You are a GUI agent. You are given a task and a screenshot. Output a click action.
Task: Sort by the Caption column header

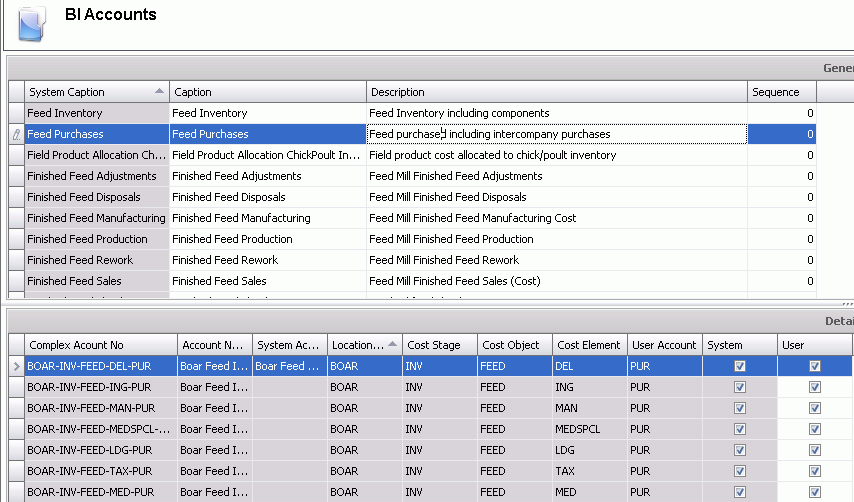267,92
